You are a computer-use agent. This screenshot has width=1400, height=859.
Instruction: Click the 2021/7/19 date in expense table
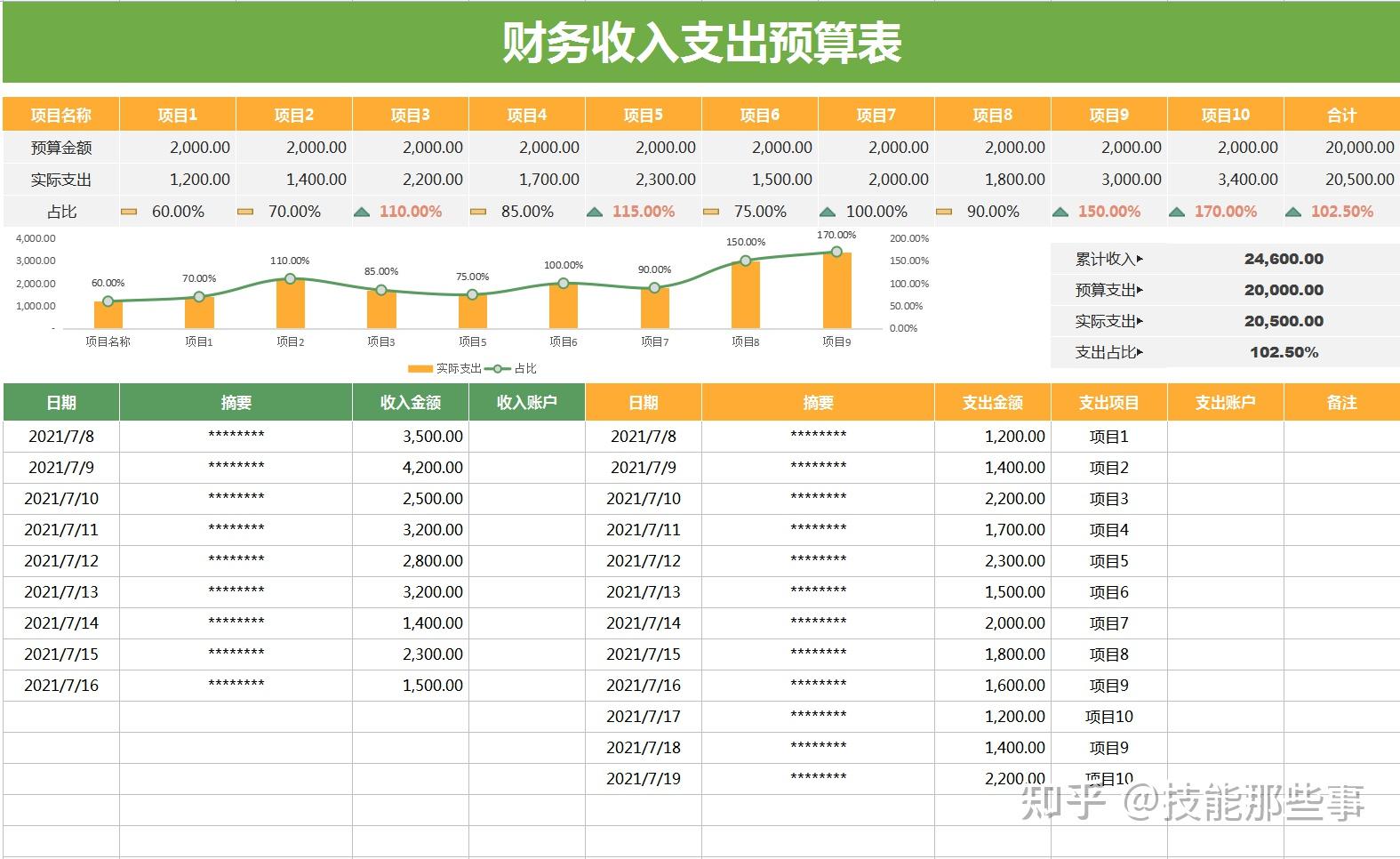644,779
